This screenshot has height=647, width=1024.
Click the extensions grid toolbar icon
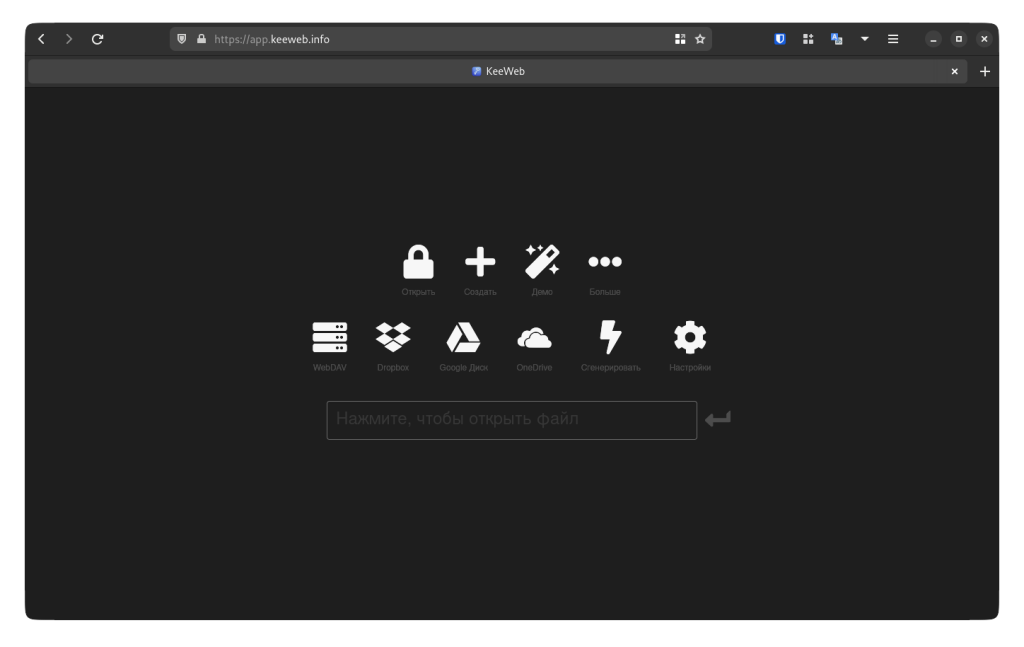[x=808, y=39]
